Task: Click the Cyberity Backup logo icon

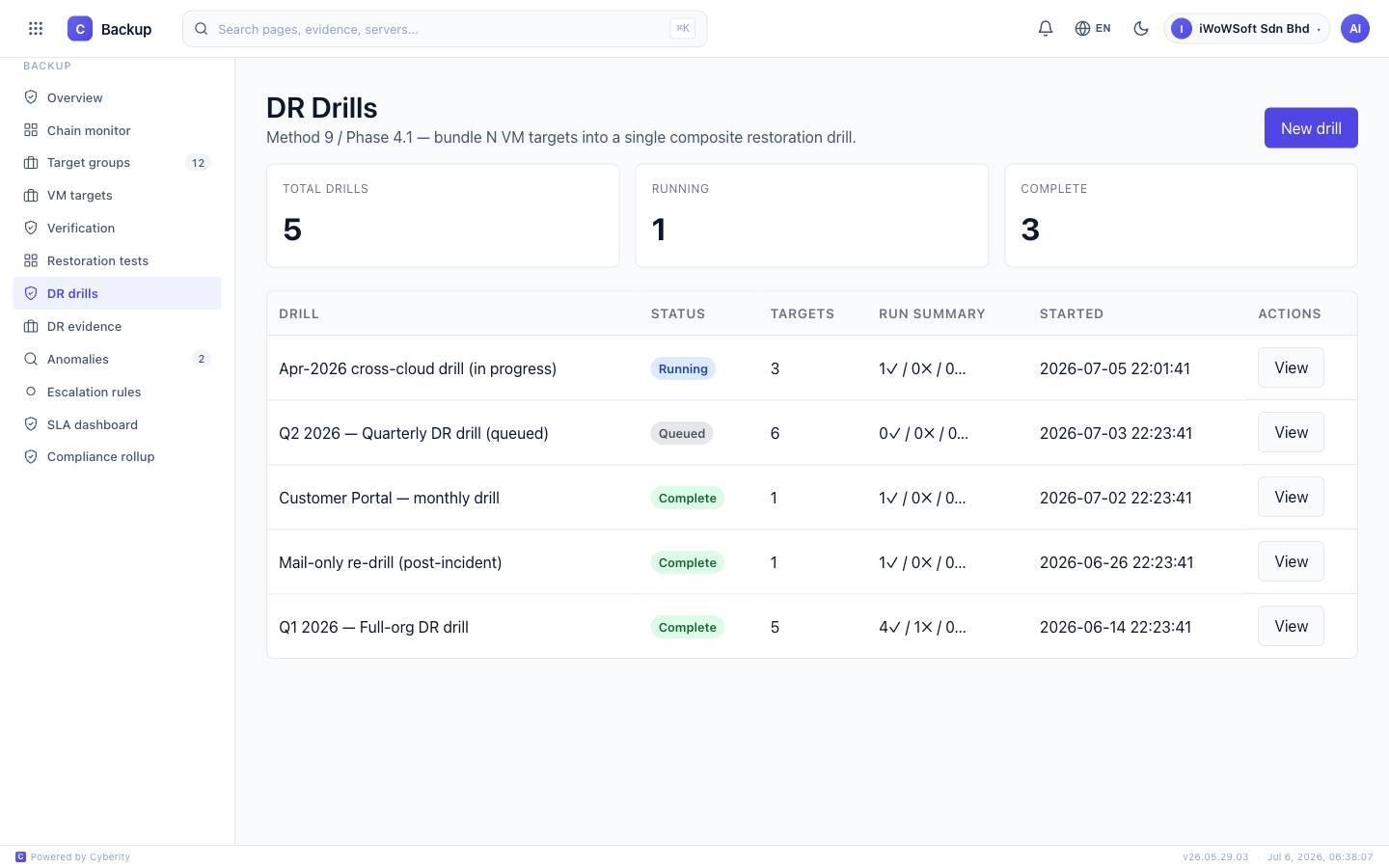Action: tap(80, 29)
